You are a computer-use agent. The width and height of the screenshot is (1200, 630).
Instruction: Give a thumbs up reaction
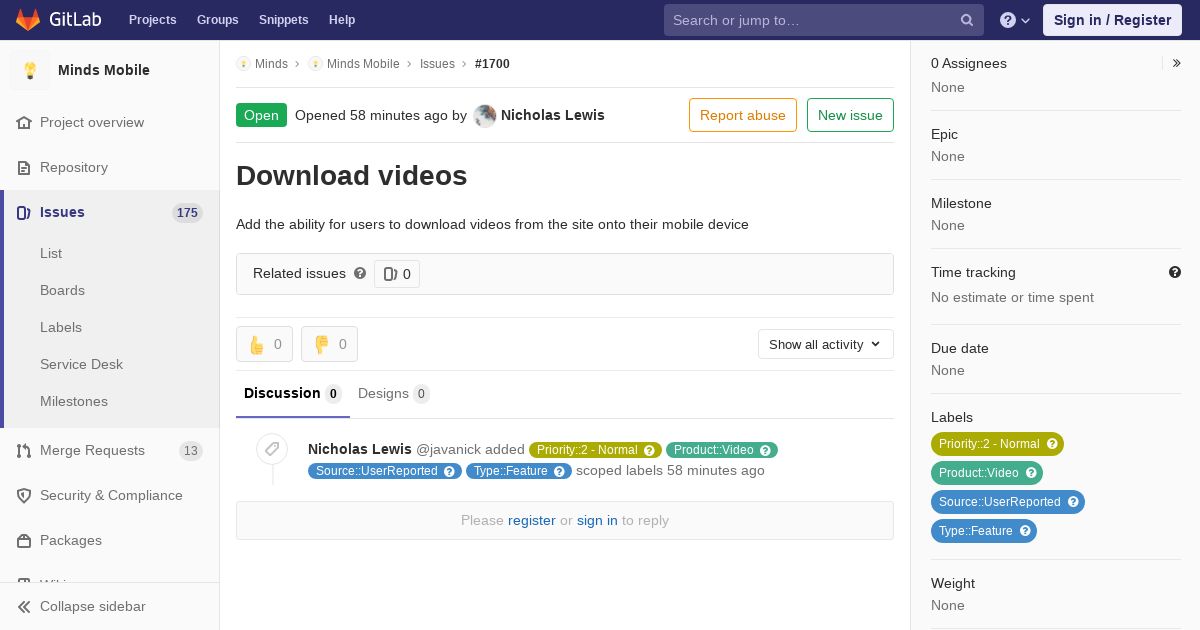click(264, 344)
